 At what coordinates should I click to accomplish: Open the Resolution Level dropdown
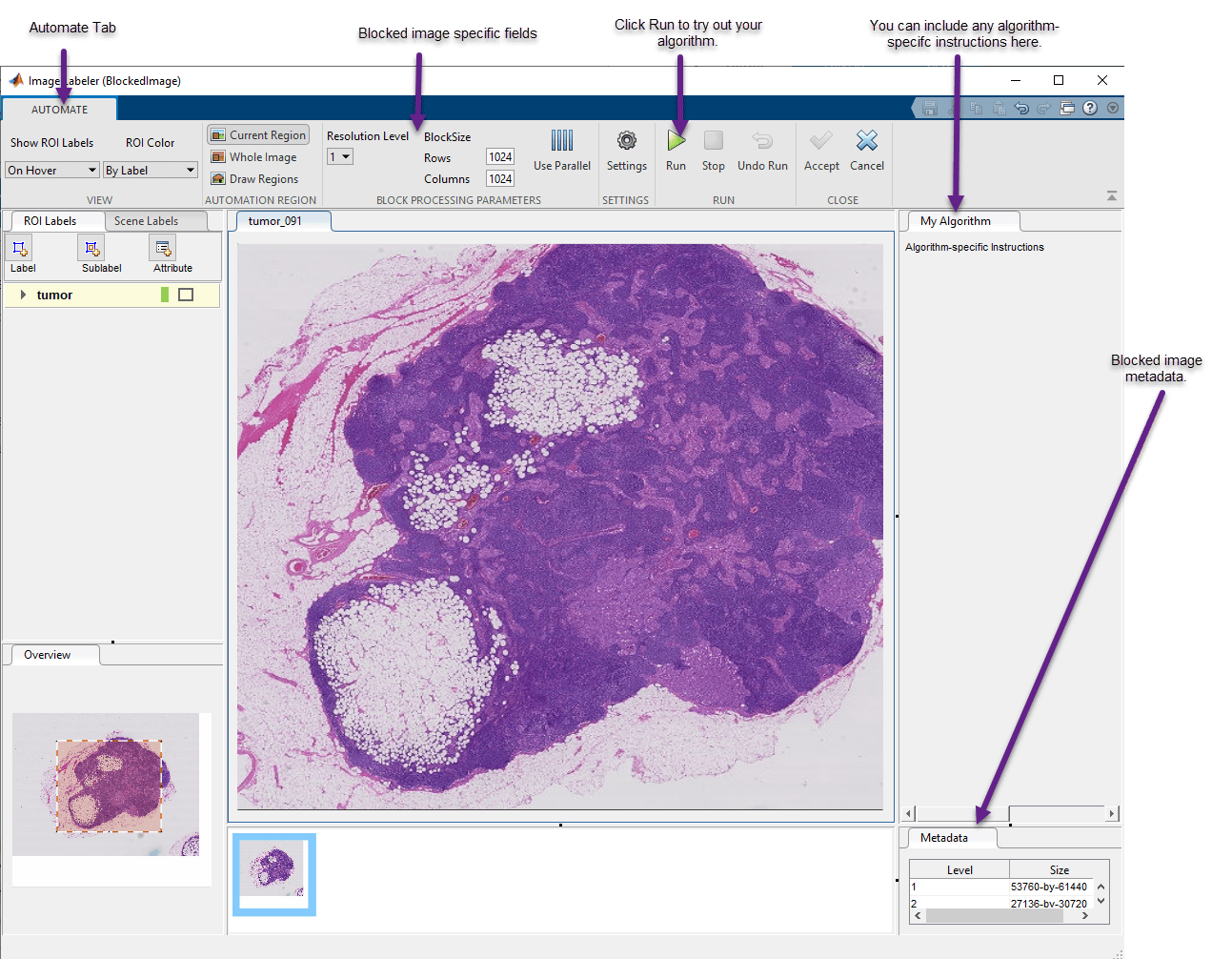[340, 157]
